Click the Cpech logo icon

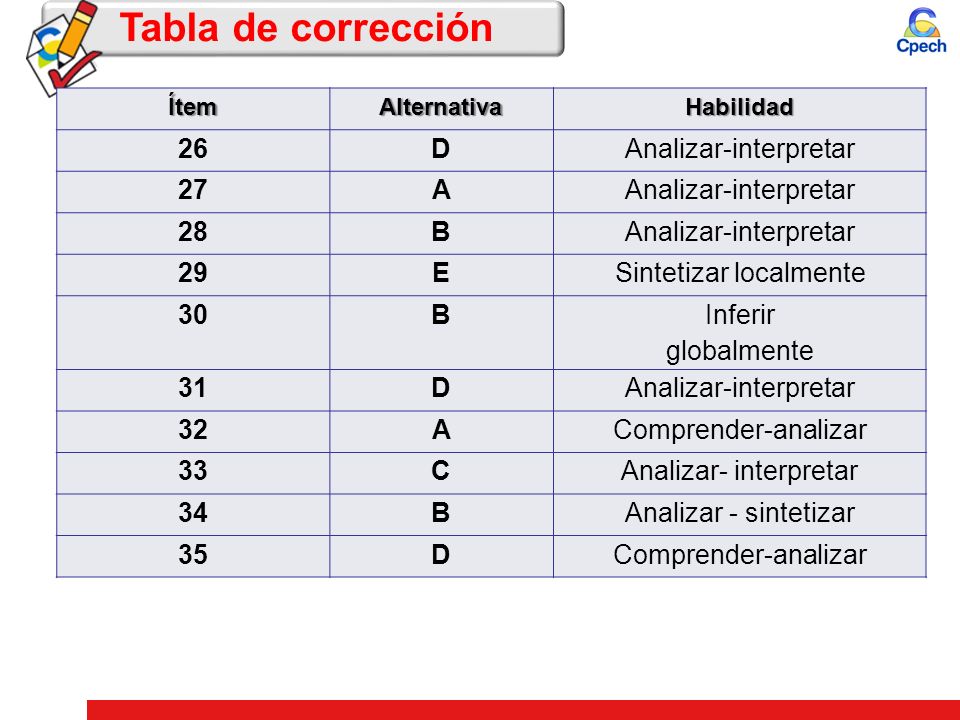921,31
